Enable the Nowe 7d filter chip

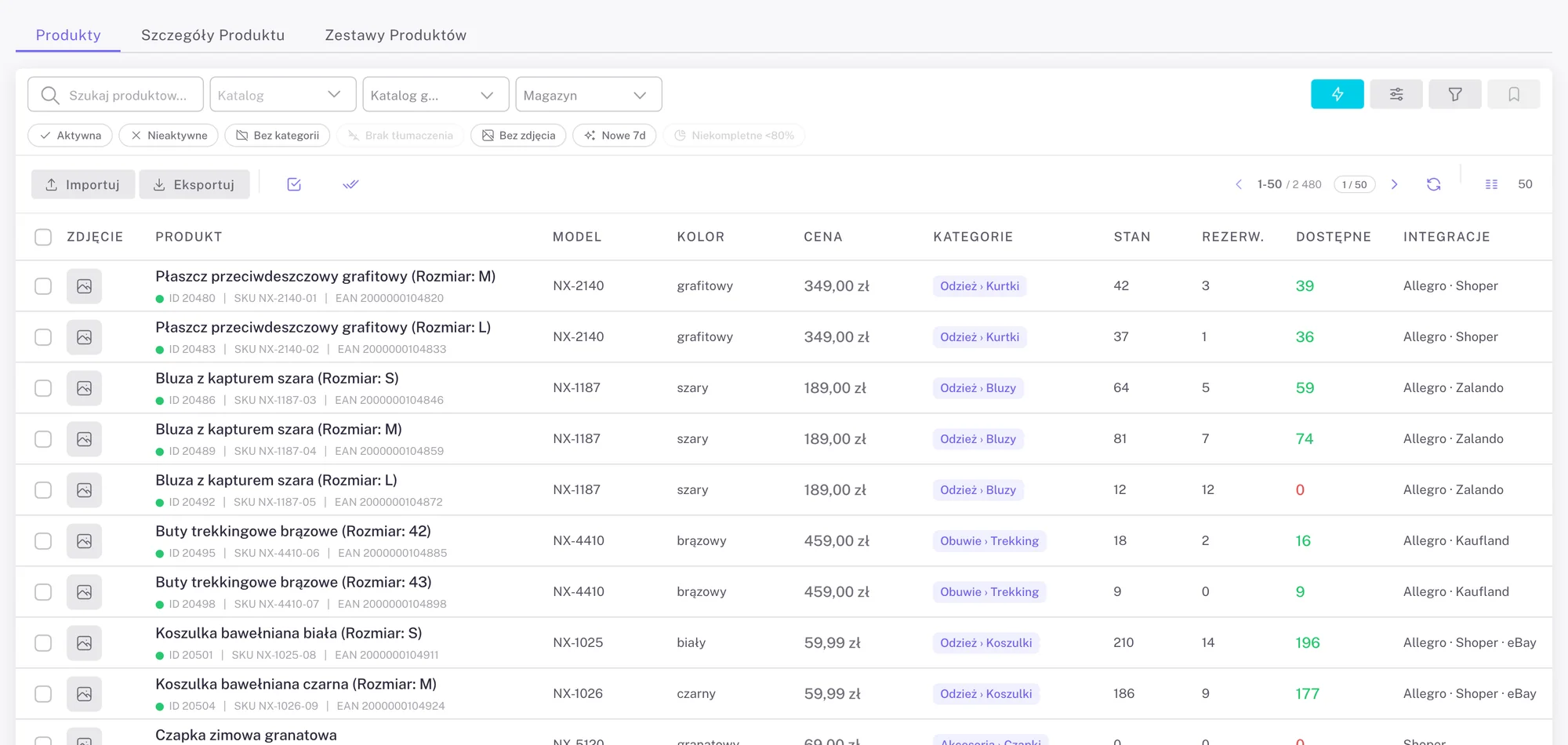615,136
